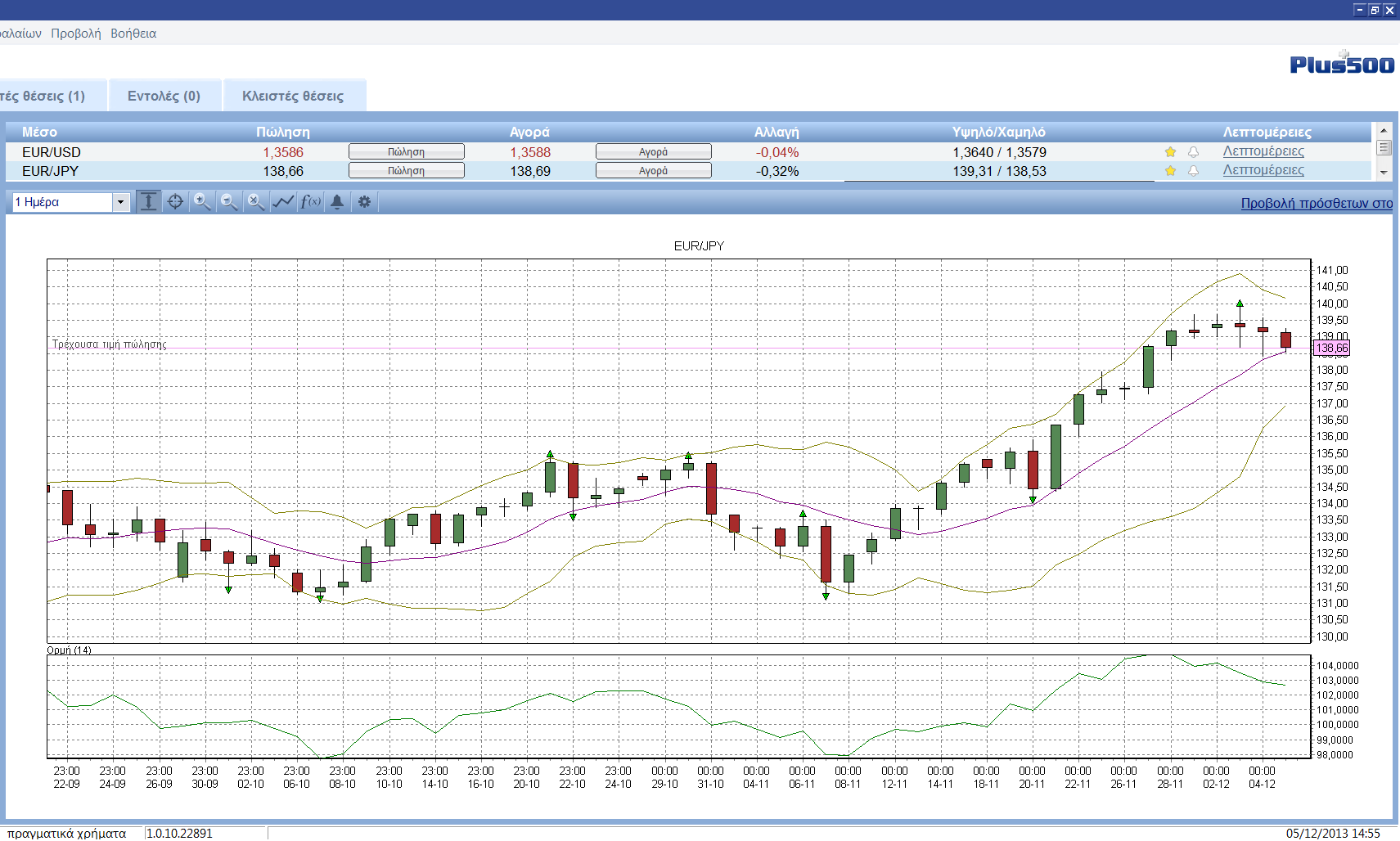Viewport: 1400px width, 841px height.
Task: Set a price alert from the chart toolbar bell
Action: (337, 201)
